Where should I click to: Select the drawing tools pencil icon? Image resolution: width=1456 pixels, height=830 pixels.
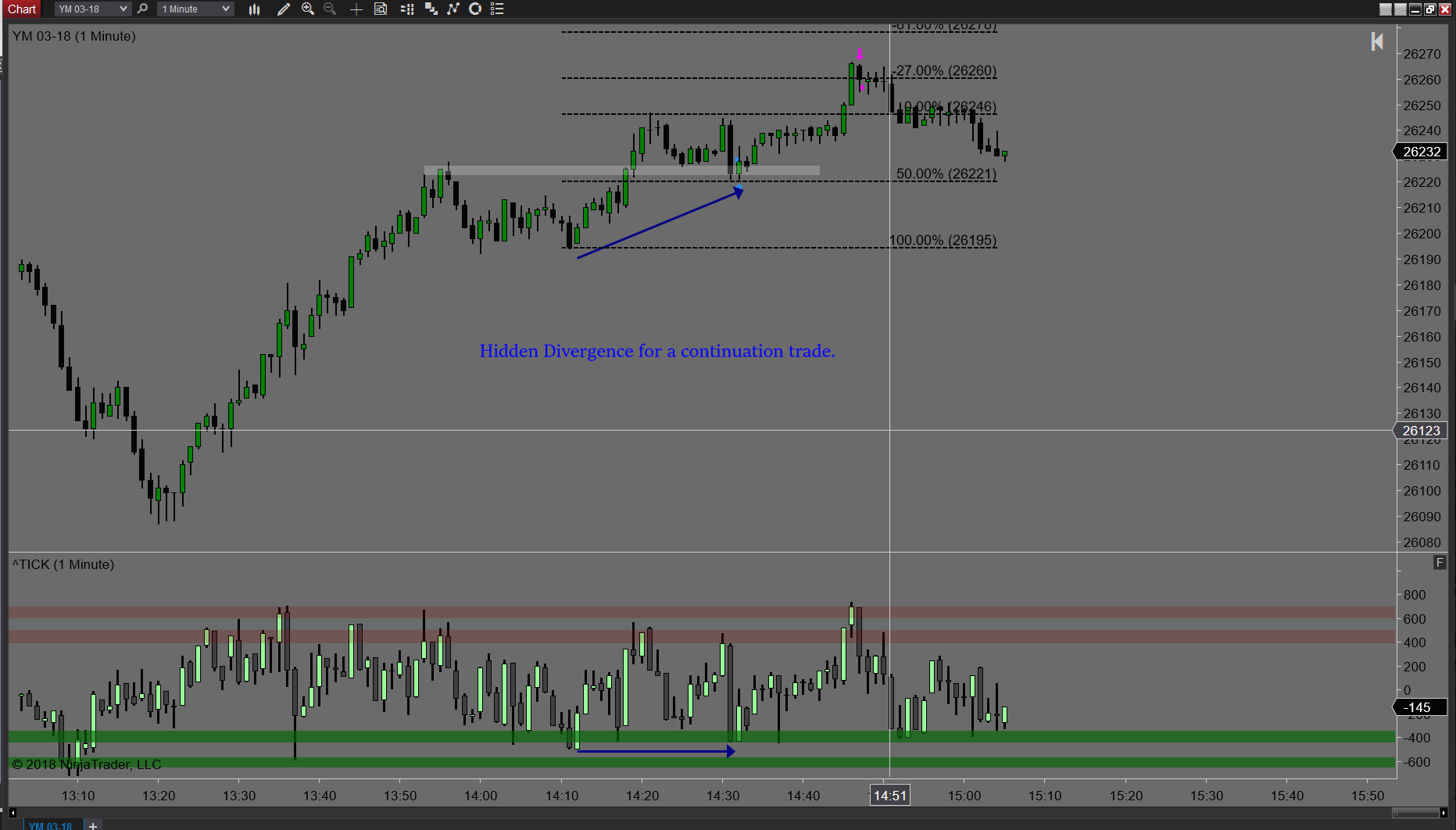coord(284,9)
